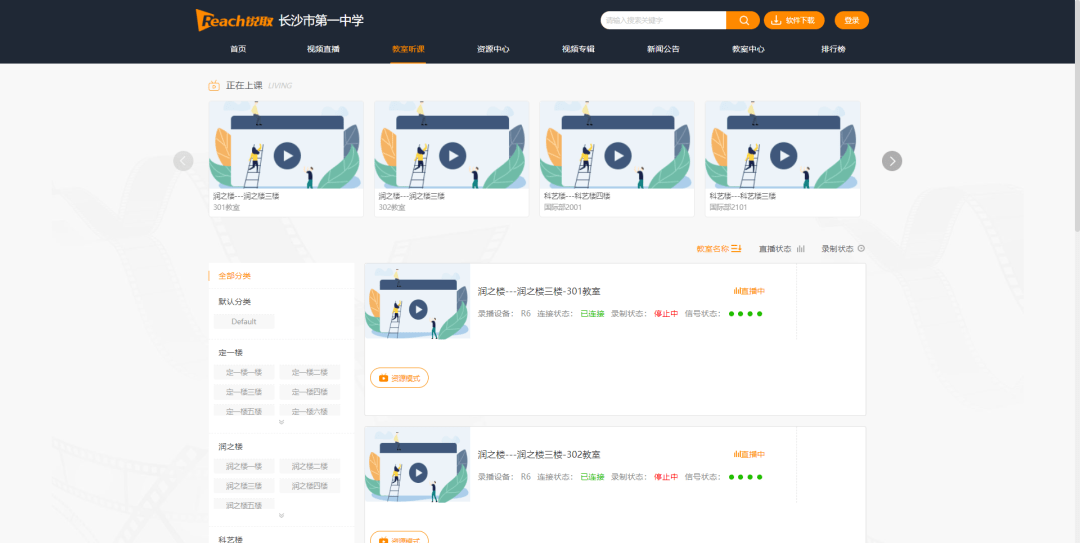Select the Default category filter
This screenshot has width=1080, height=543.
(244, 322)
